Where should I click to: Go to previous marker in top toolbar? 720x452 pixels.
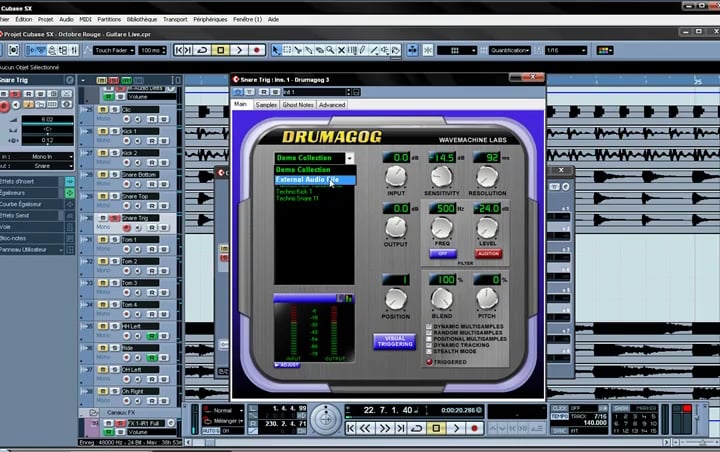[179, 50]
